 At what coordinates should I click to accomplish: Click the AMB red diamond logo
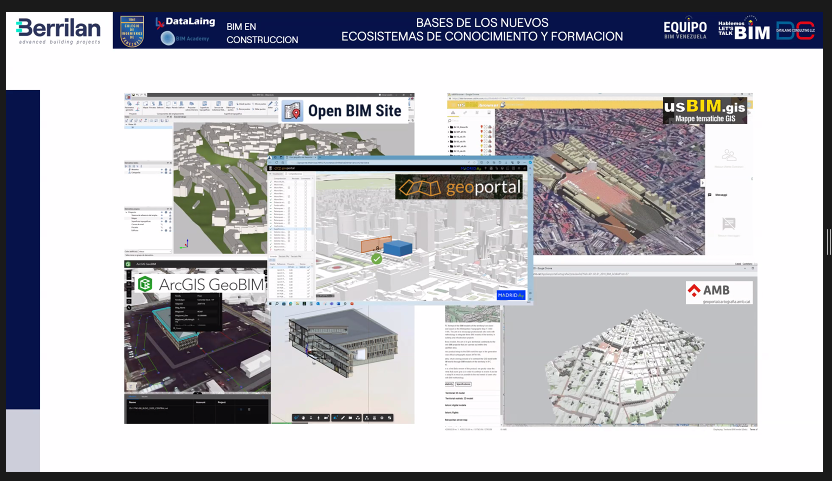[x=694, y=290]
